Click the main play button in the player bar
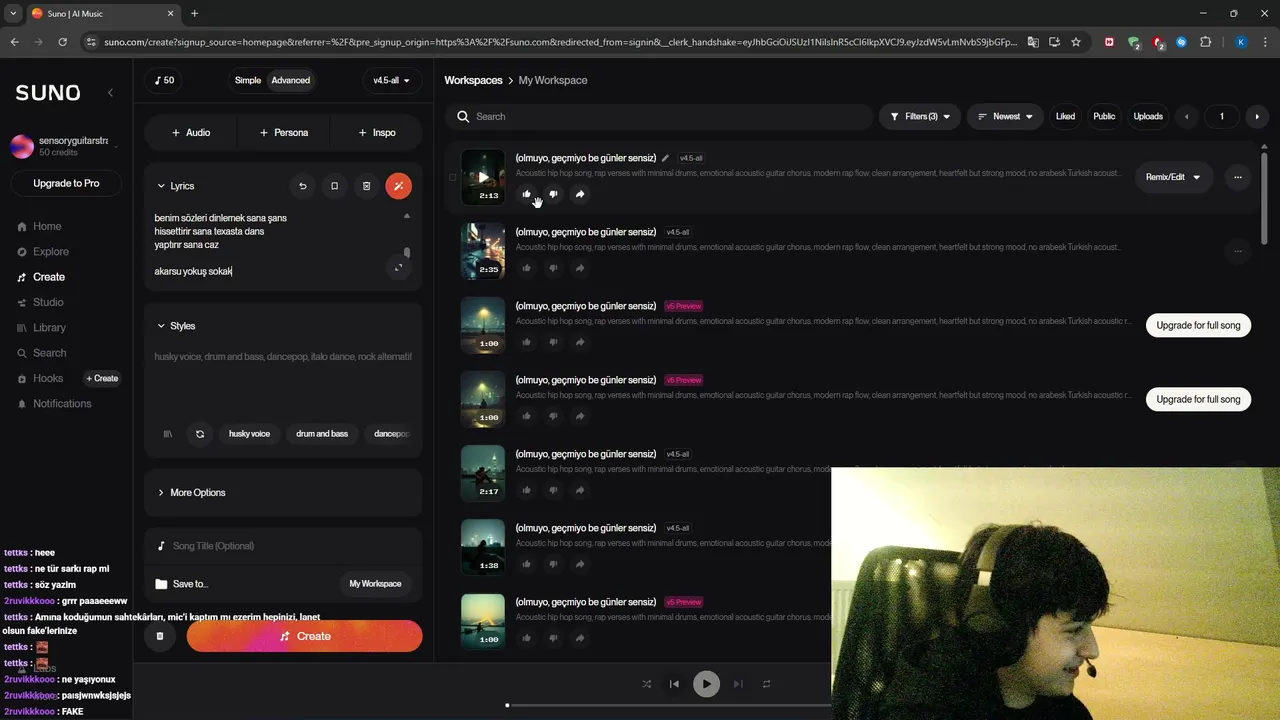Image resolution: width=1280 pixels, height=720 pixels. (x=706, y=684)
